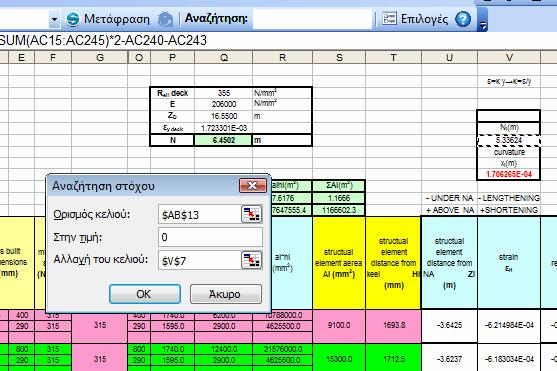Select the cell with value 206000
The height and width of the screenshot is (371, 557).
point(223,104)
